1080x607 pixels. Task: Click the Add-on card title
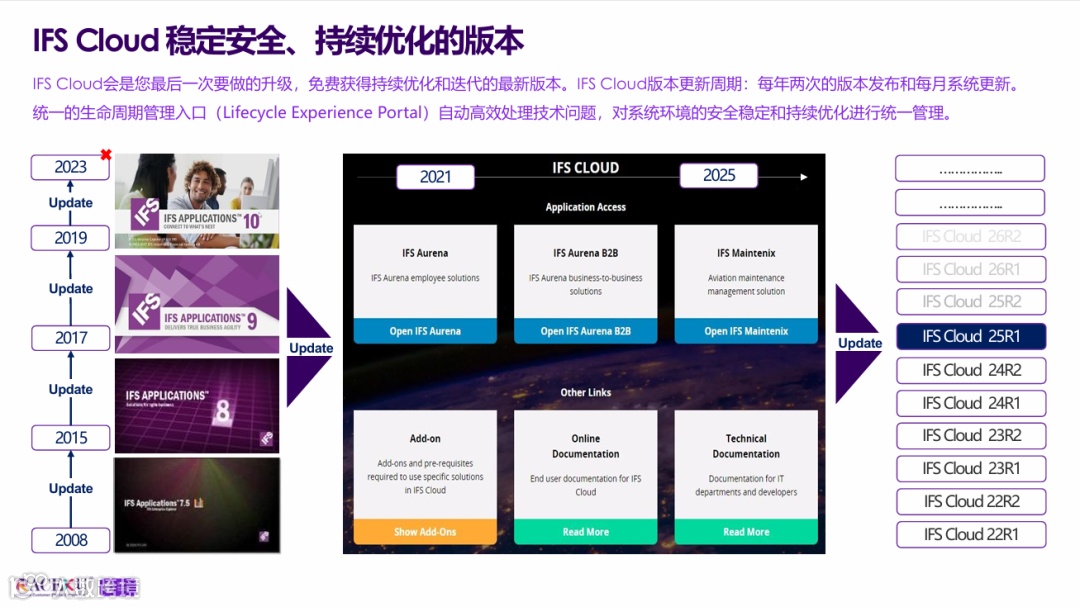425,438
